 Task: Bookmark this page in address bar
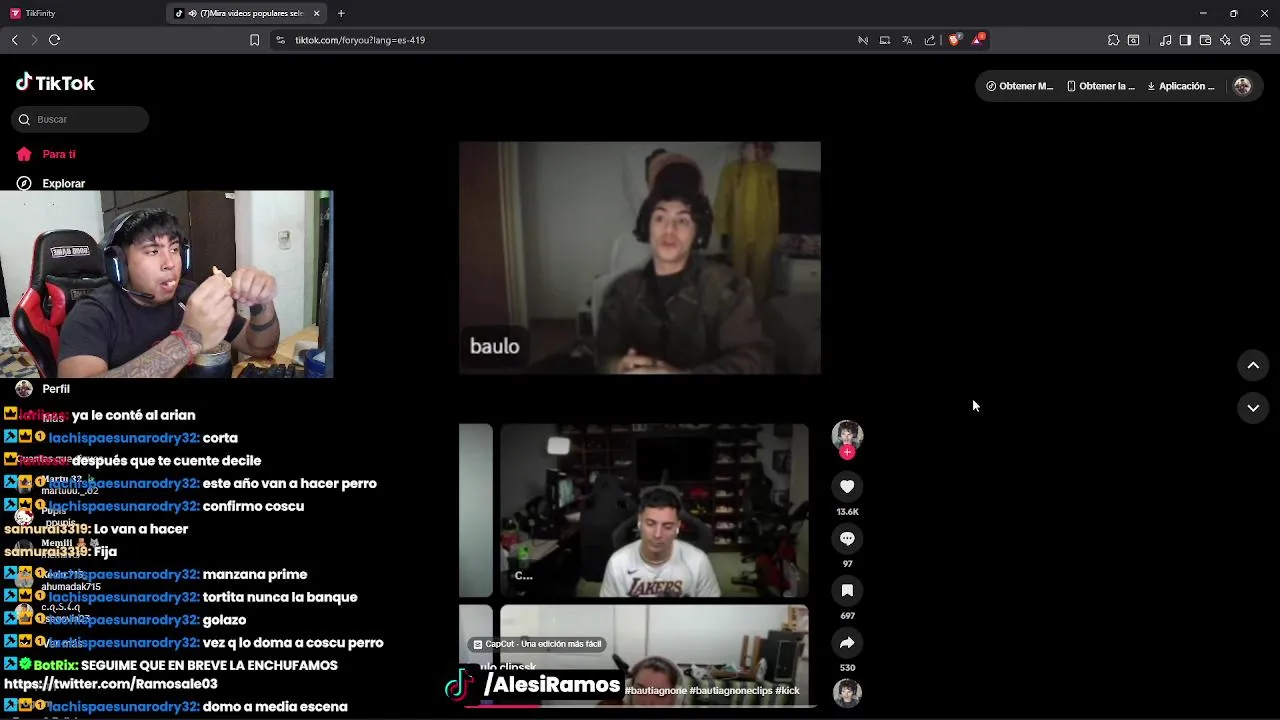tap(254, 40)
